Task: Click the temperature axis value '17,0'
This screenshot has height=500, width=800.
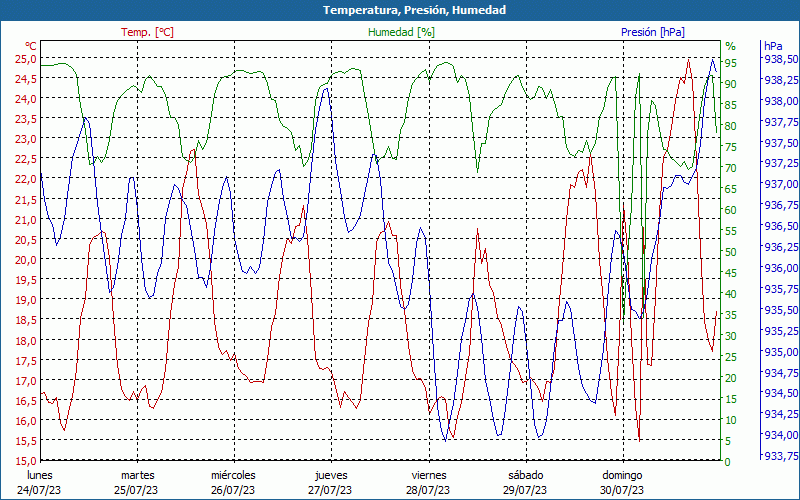Action: [26, 381]
